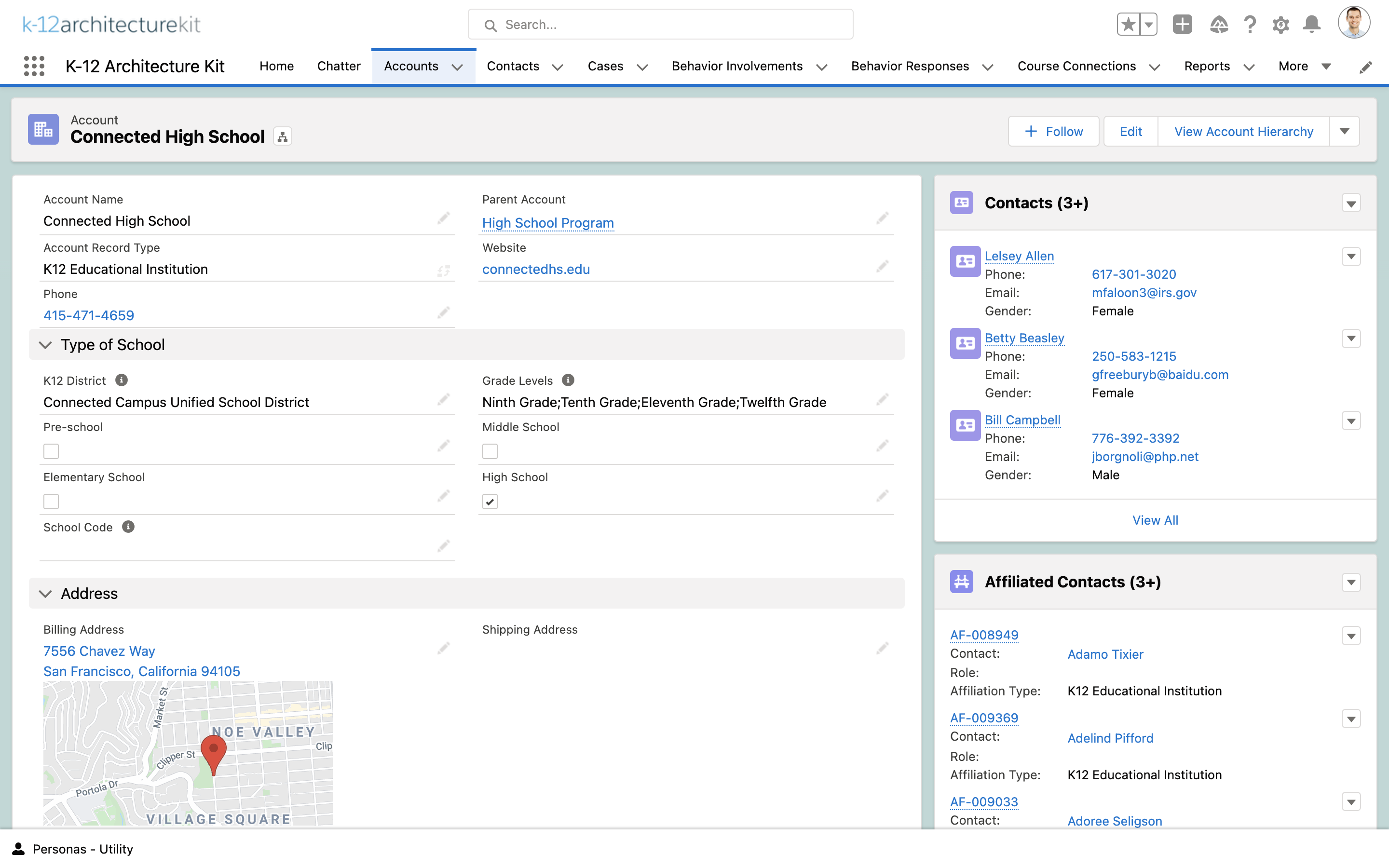The image size is (1389, 868).
Task: Expand the Contacts dropdown arrow
Action: click(1350, 202)
